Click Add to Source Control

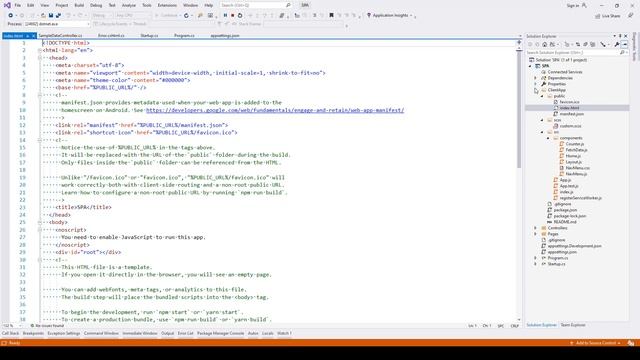click(x=596, y=343)
